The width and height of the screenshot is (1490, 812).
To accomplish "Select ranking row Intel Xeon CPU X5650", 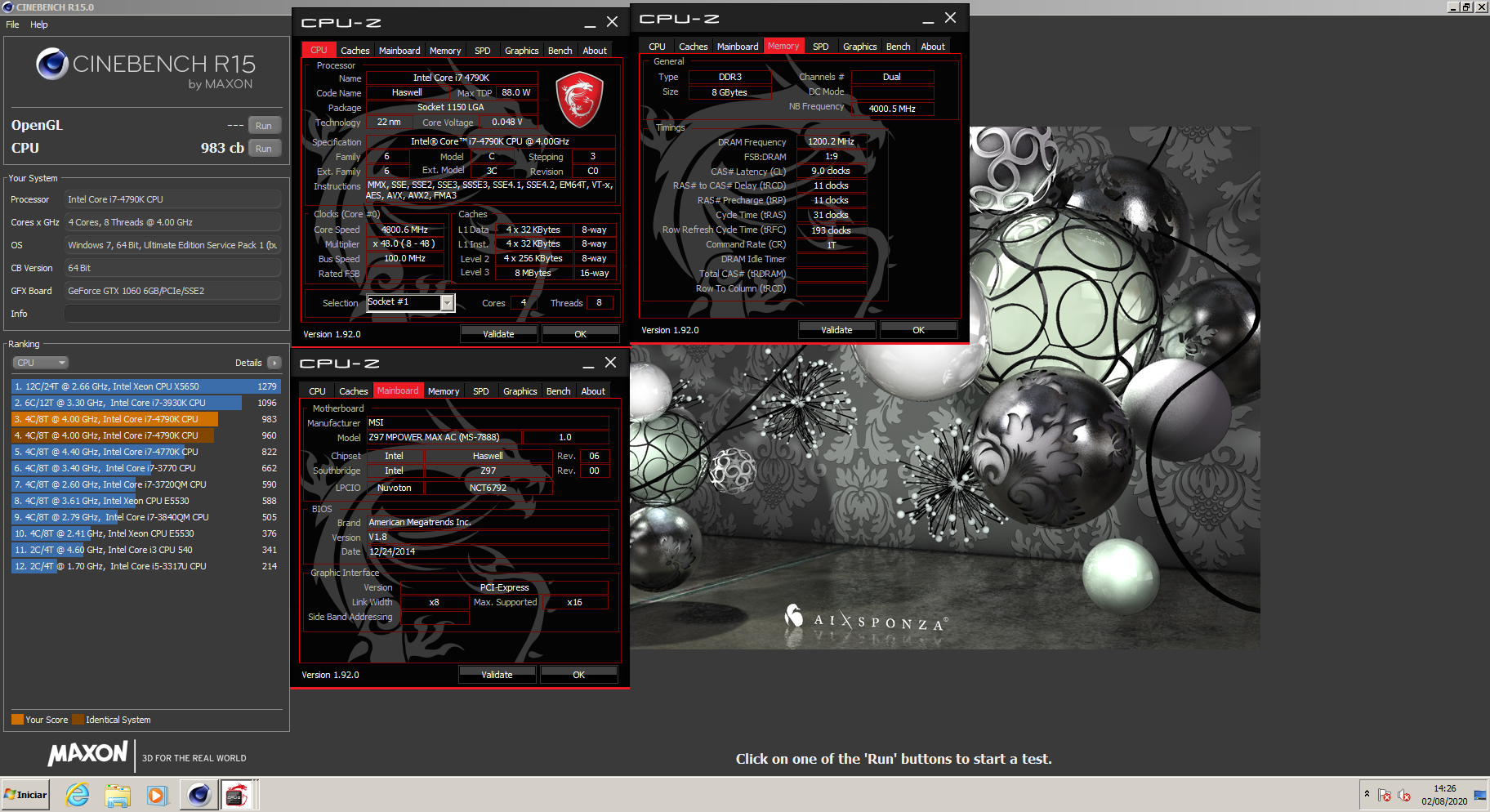I will 145,386.
